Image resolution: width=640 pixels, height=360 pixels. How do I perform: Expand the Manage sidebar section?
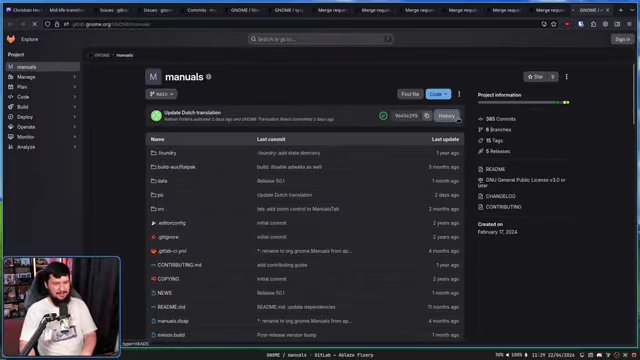coord(42,77)
